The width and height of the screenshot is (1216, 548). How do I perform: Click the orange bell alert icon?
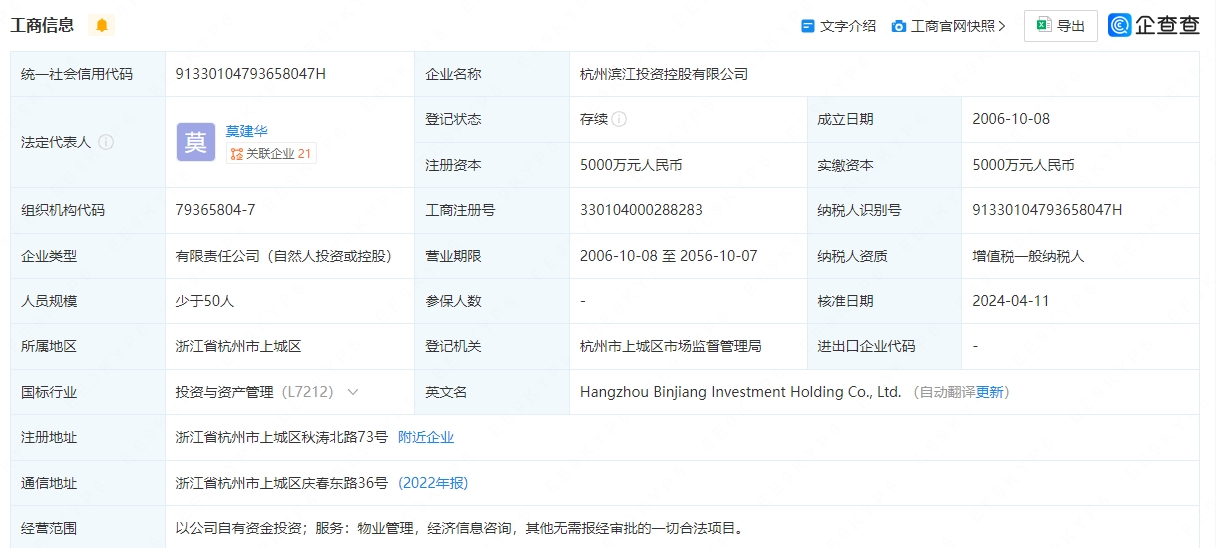click(101, 26)
